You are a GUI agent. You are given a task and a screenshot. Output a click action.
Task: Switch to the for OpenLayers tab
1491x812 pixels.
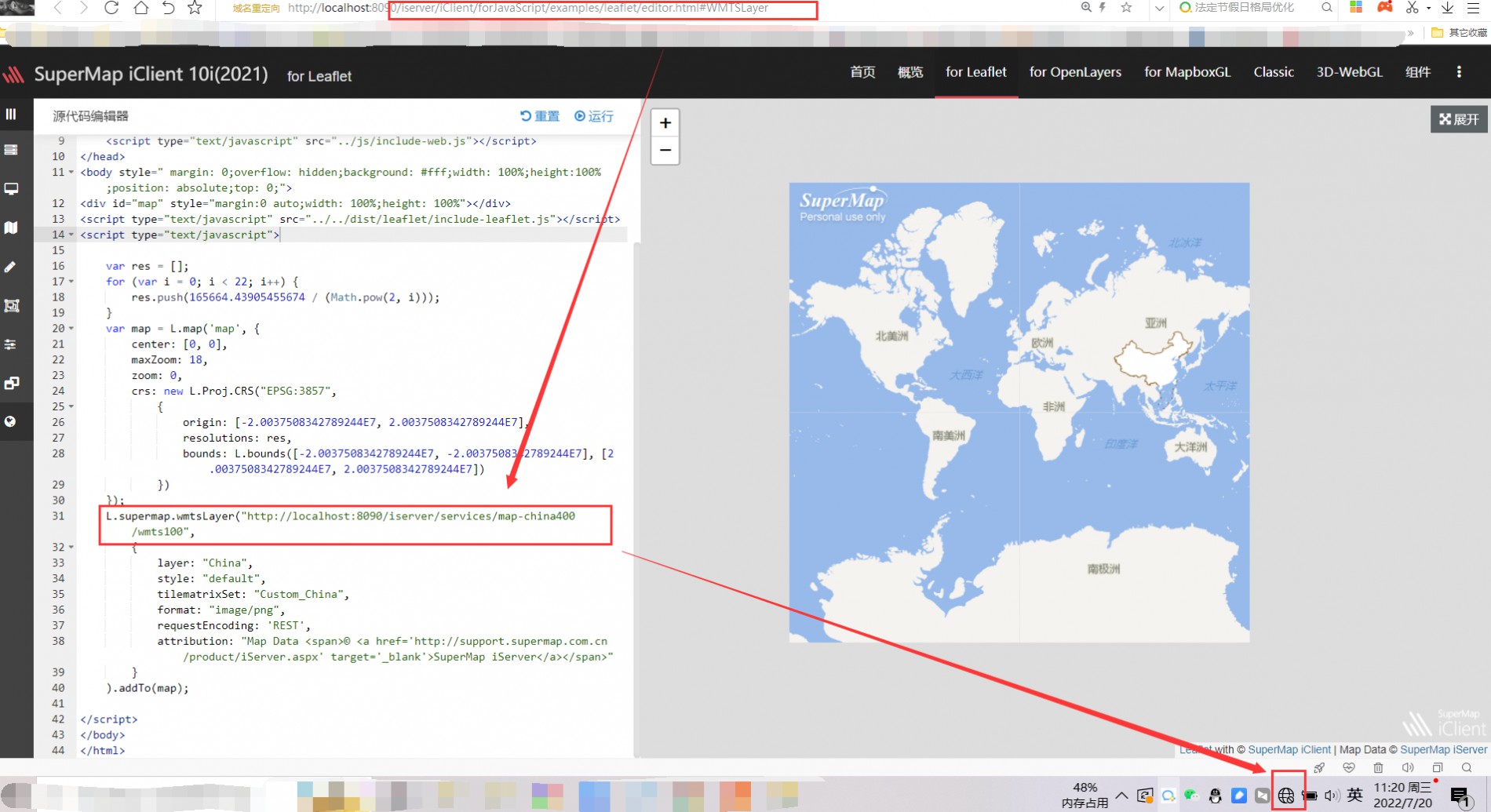(x=1075, y=72)
